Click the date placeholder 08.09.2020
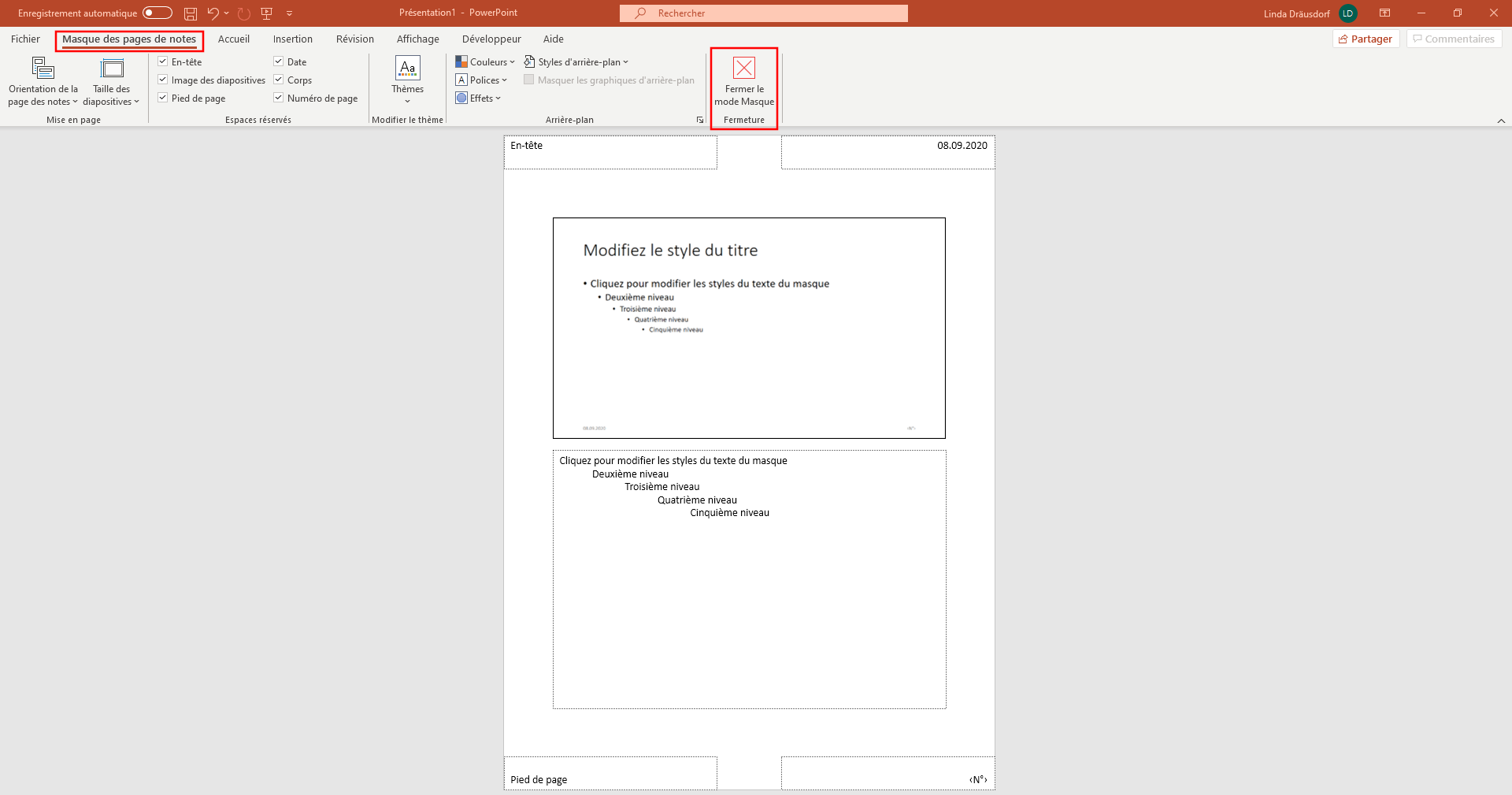 (x=888, y=152)
